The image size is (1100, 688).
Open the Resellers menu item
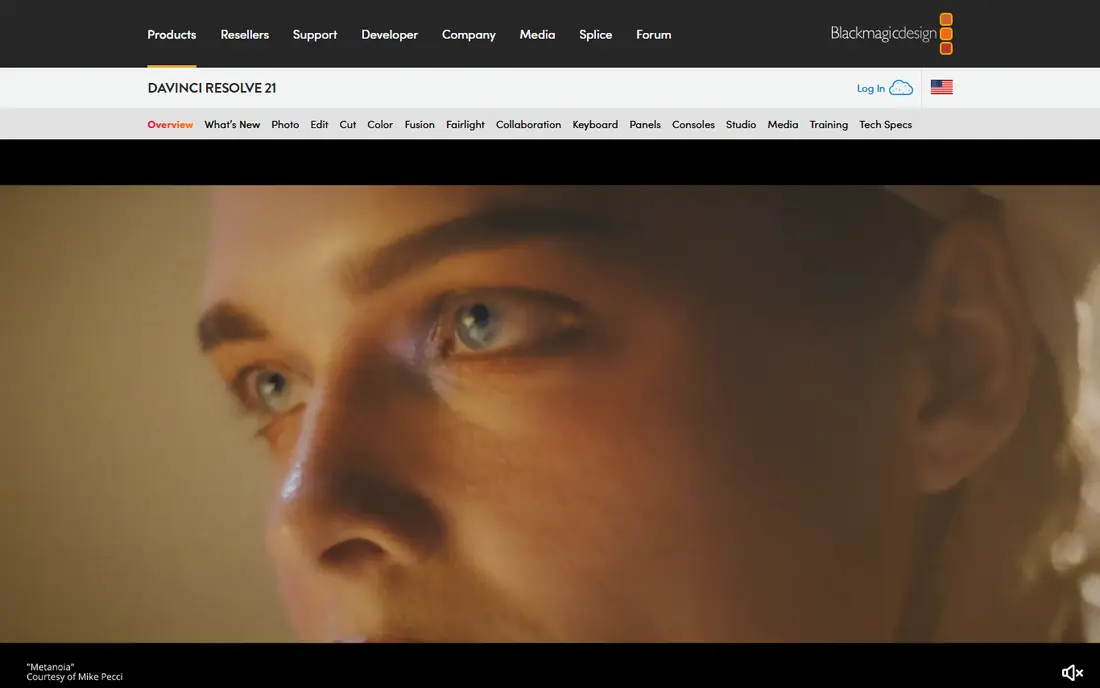245,34
